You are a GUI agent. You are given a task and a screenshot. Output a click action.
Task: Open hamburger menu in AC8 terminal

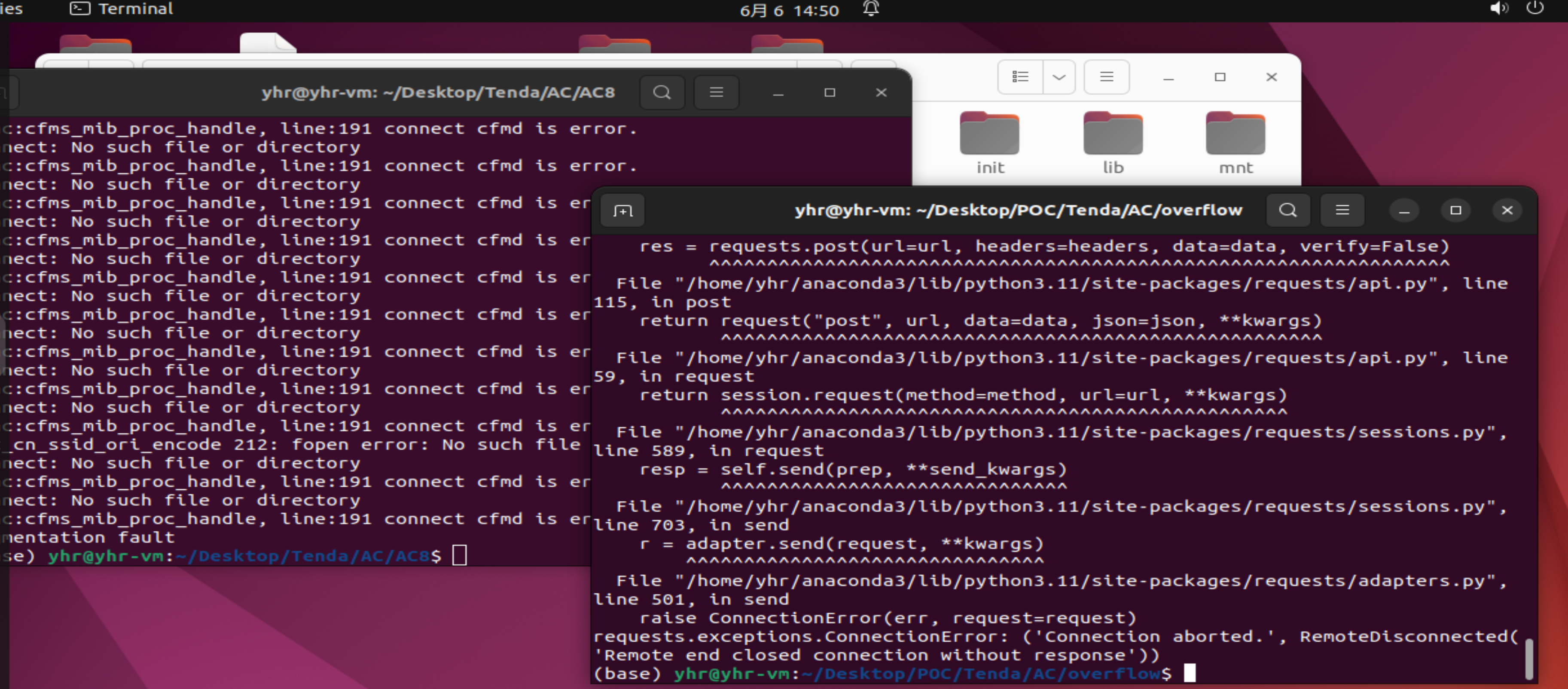[x=716, y=92]
